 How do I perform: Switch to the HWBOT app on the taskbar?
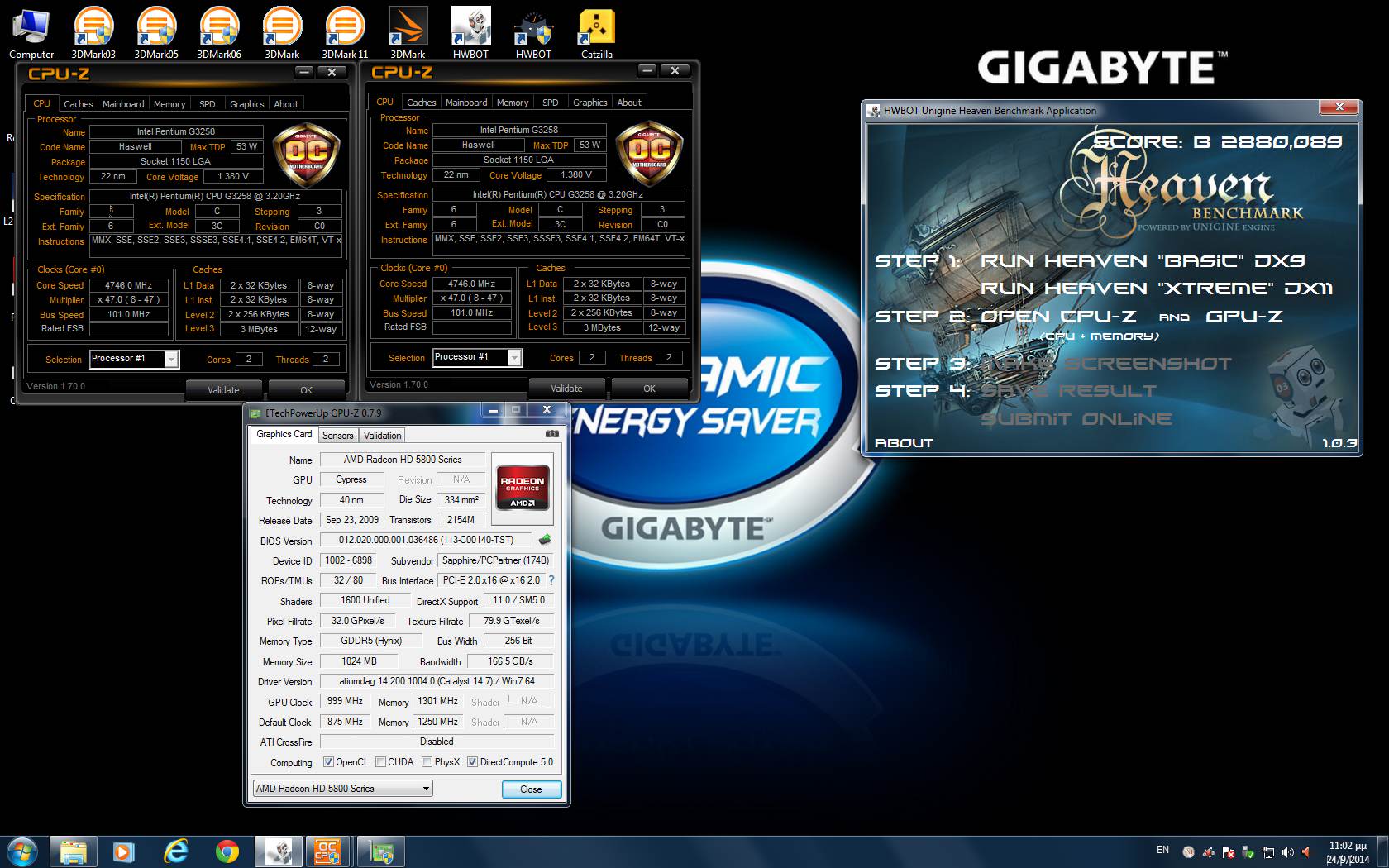pos(279,851)
